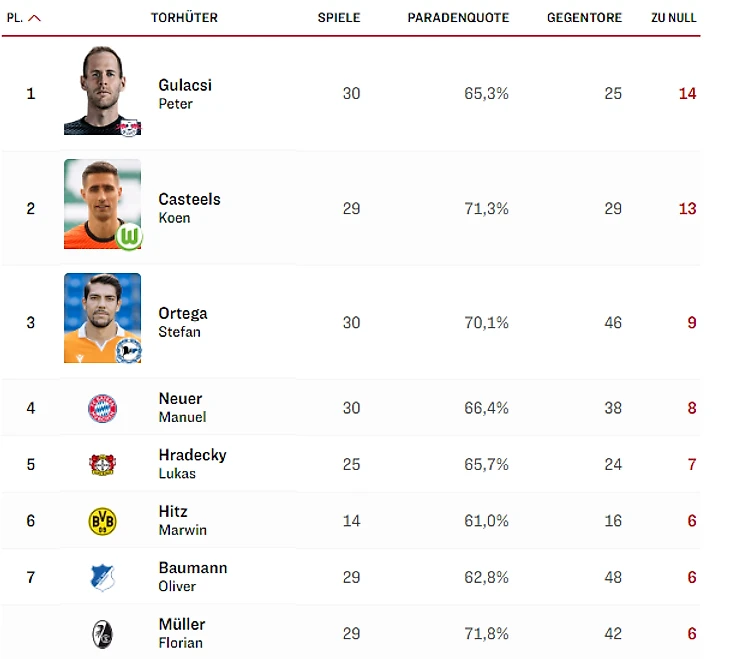
Task: Click the TSG Hoffenheim club crest
Action: tap(102, 577)
